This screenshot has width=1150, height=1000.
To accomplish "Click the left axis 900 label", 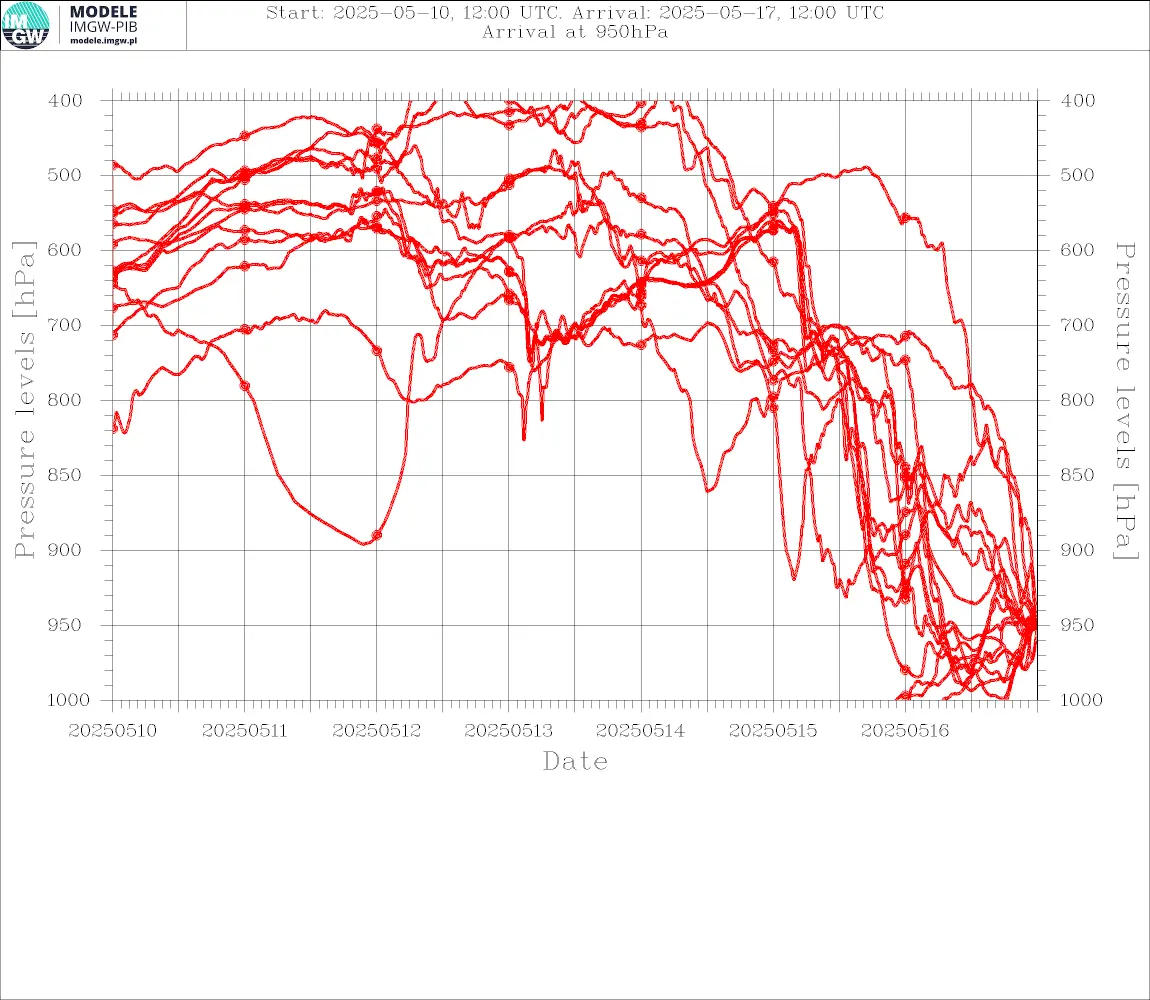I will pyautogui.click(x=65, y=550).
